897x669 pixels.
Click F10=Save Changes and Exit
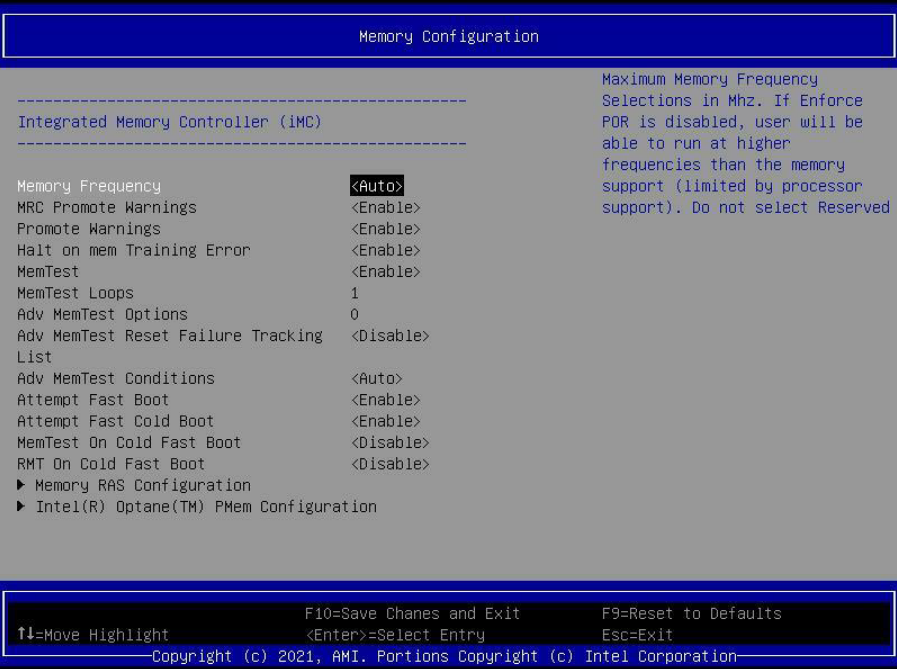pyautogui.click(x=412, y=613)
